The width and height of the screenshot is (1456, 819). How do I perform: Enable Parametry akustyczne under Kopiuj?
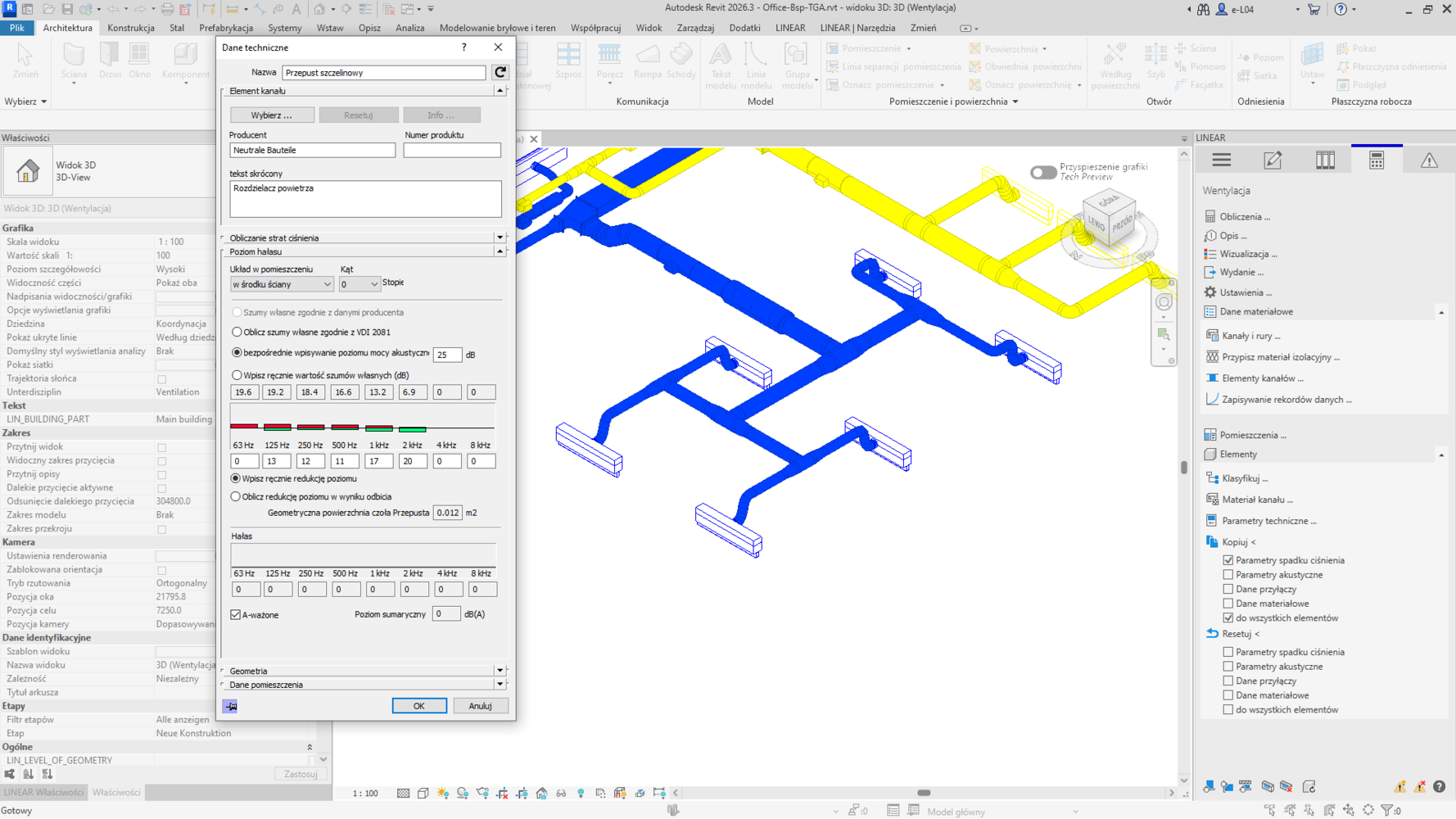1228,575
